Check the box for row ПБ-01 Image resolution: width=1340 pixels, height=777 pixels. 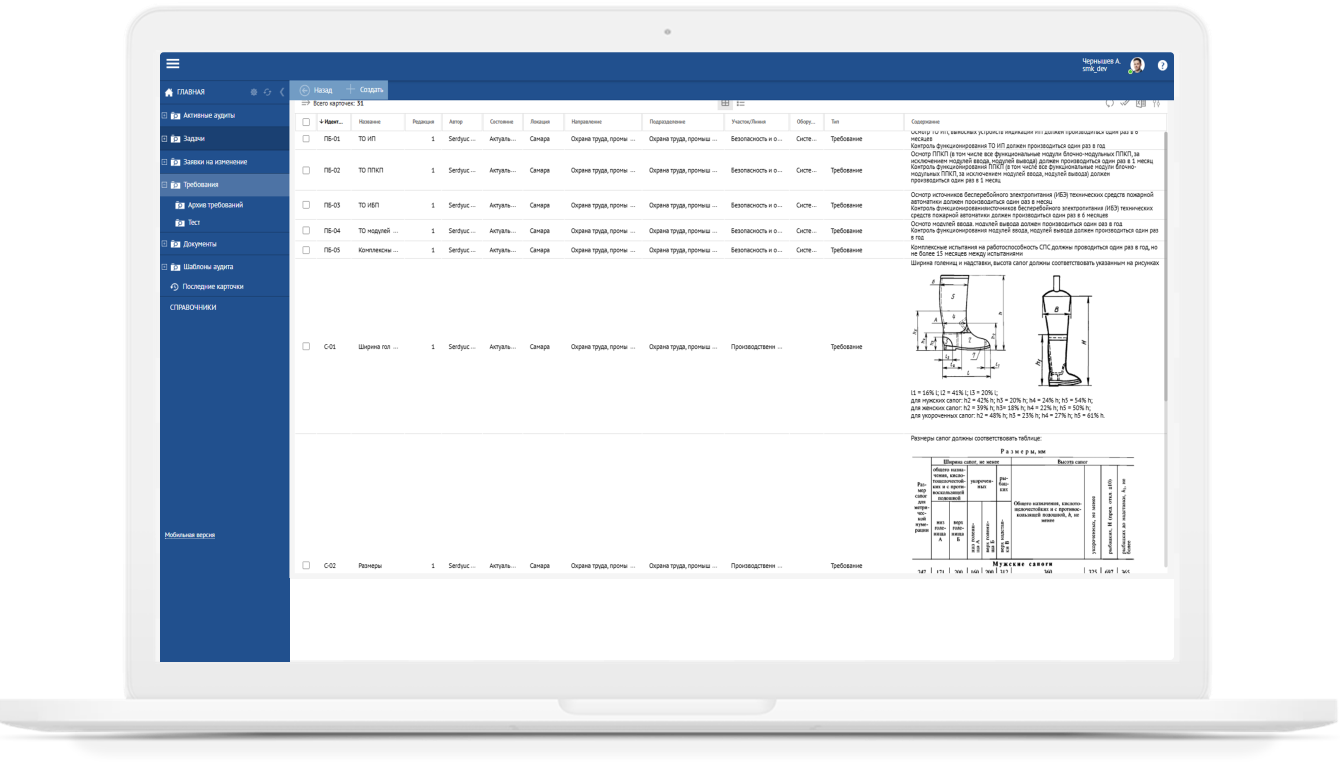tap(306, 139)
